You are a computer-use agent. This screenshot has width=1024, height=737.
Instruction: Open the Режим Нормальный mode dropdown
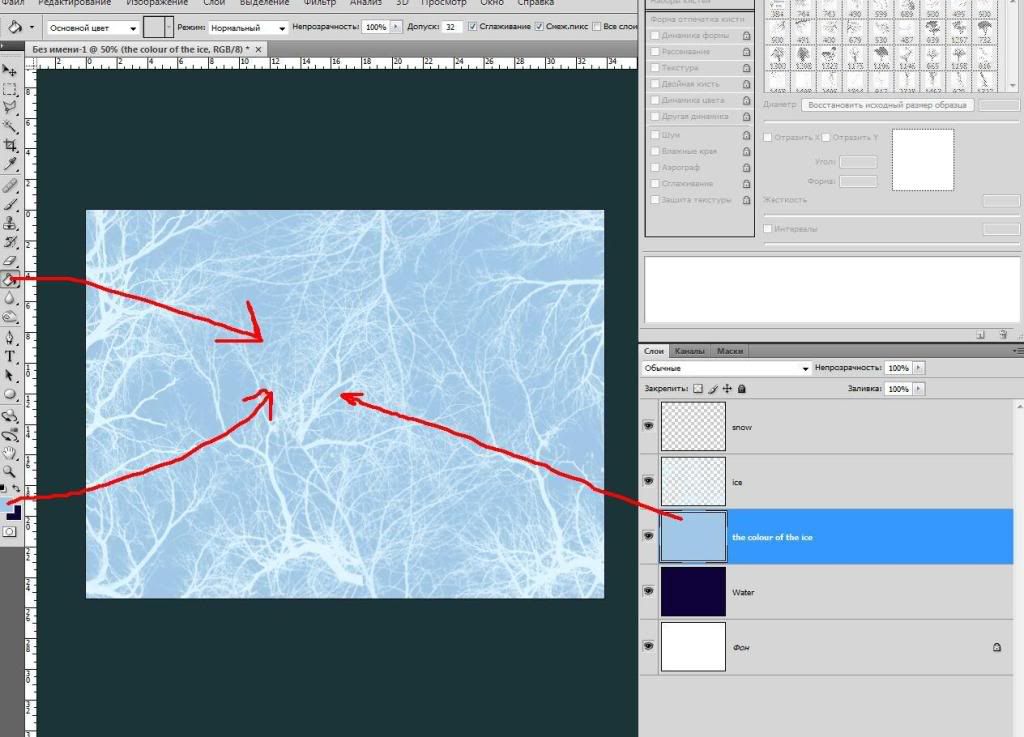coord(248,28)
